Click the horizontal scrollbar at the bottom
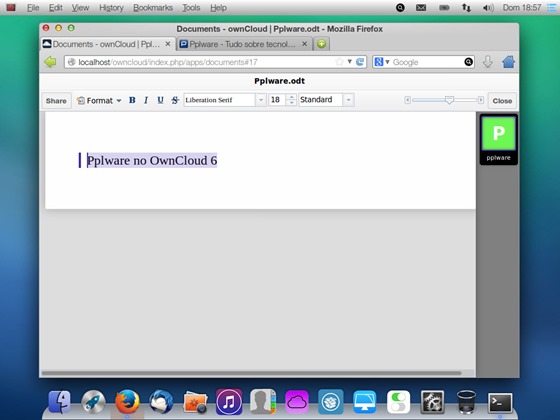This screenshot has height=420, width=560. coord(251,374)
